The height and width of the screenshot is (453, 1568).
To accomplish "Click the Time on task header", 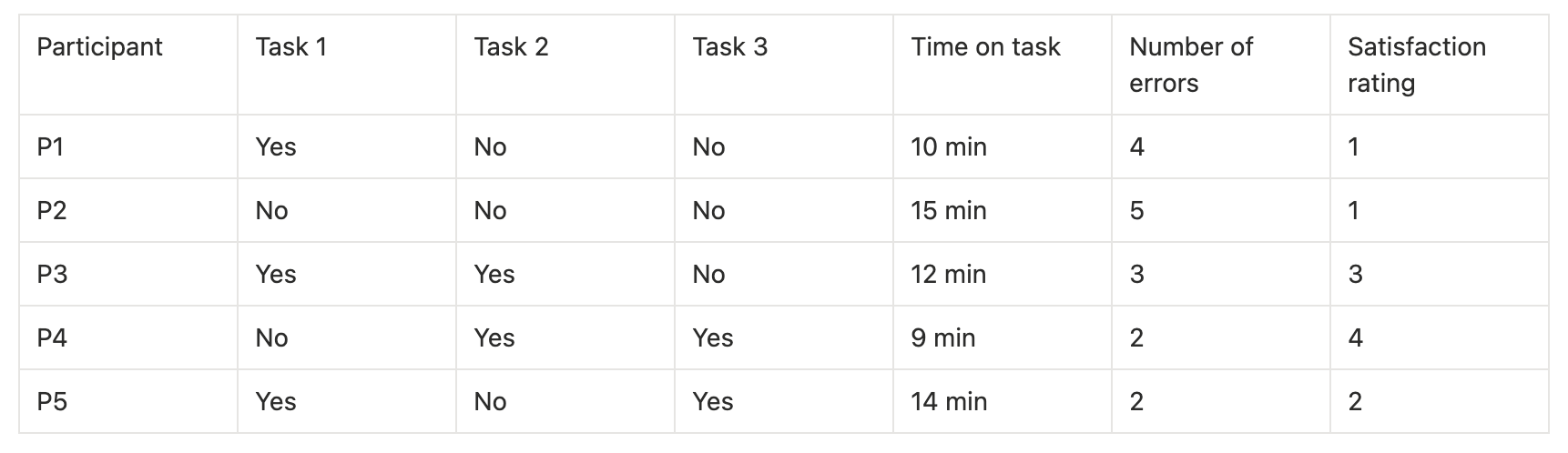I will click(x=985, y=47).
